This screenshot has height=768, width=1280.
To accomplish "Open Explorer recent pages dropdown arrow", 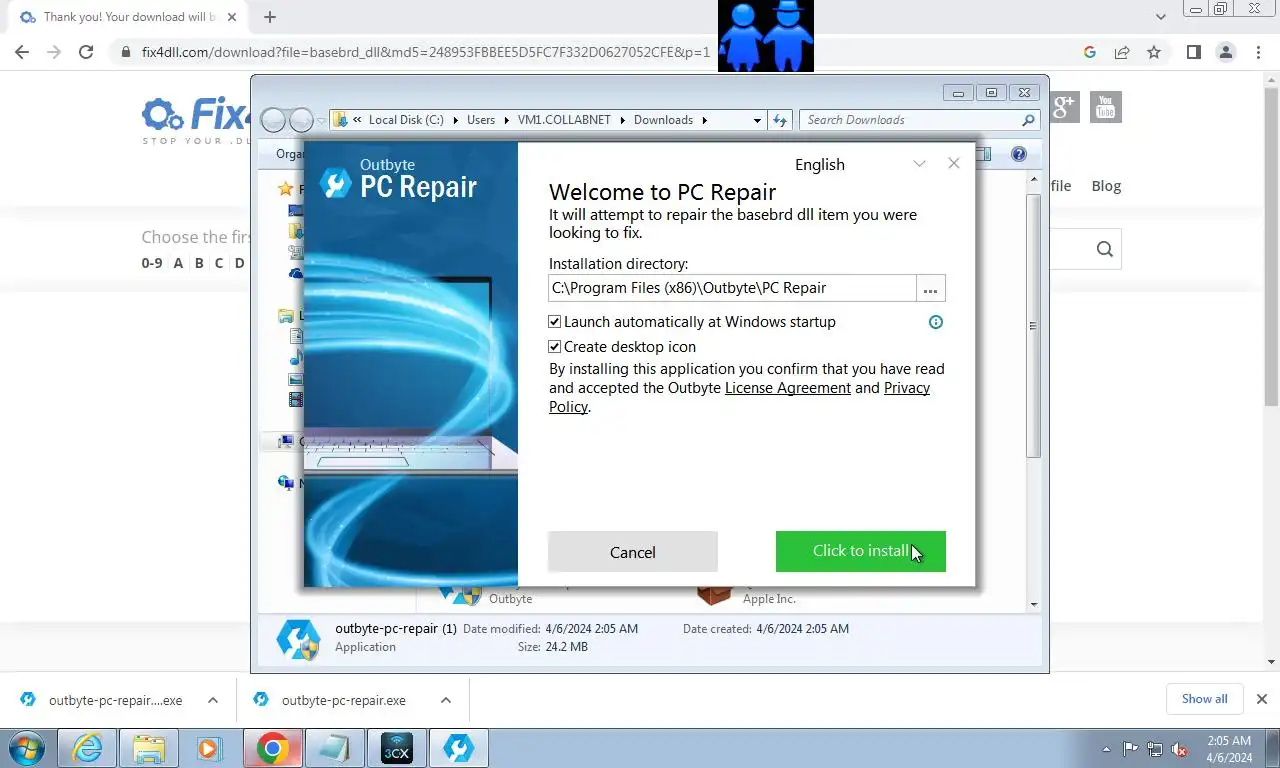I will 321,120.
